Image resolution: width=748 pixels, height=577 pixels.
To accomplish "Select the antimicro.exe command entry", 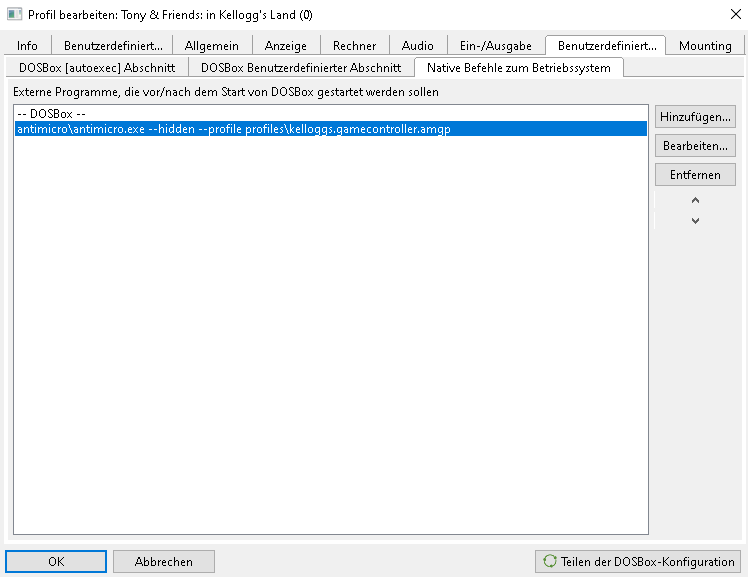I will click(233, 129).
